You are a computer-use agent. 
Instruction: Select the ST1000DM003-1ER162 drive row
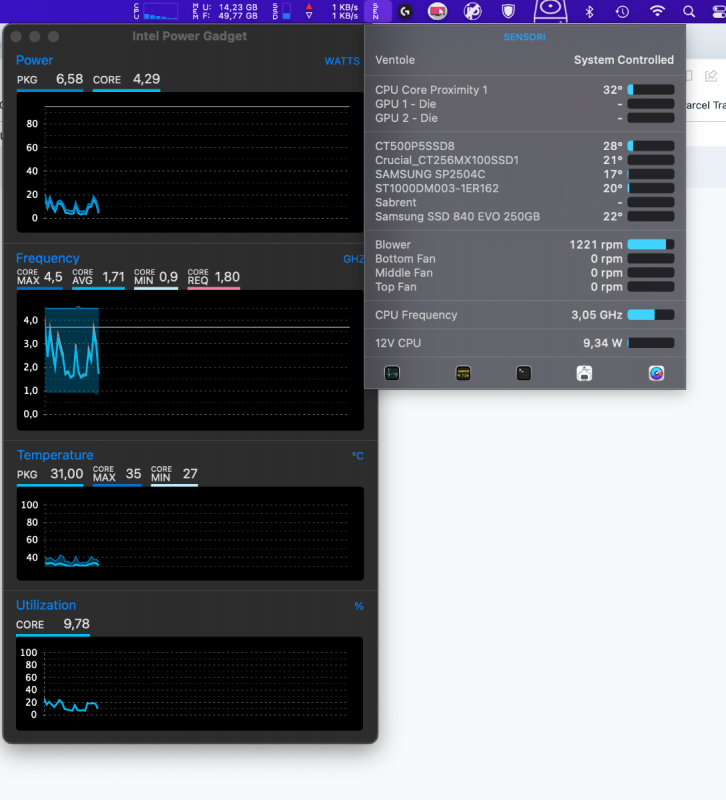pyautogui.click(x=524, y=188)
